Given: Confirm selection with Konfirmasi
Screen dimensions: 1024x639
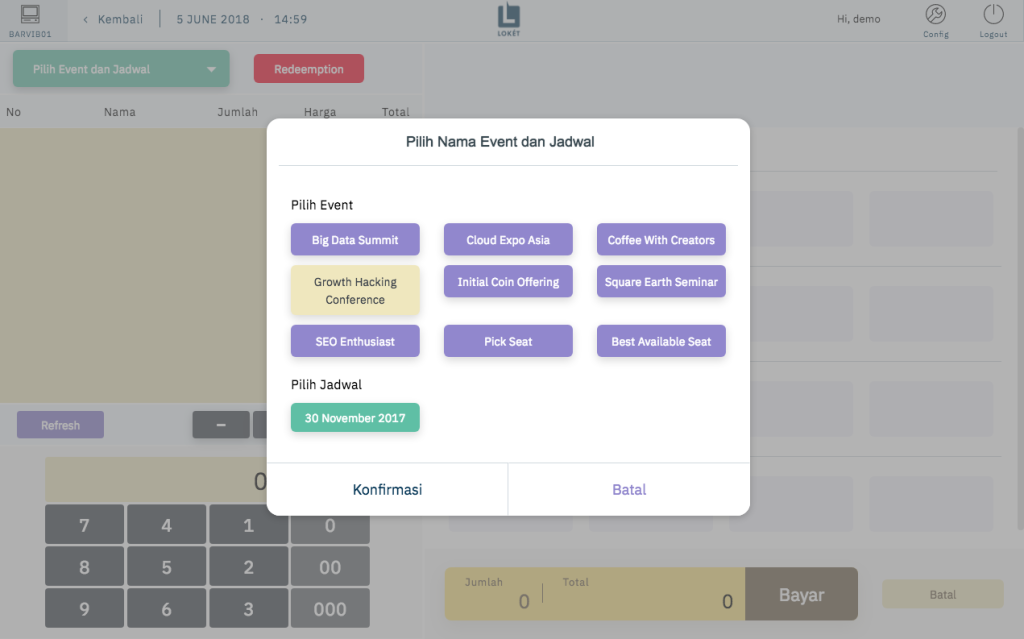Looking at the screenshot, I should 387,489.
